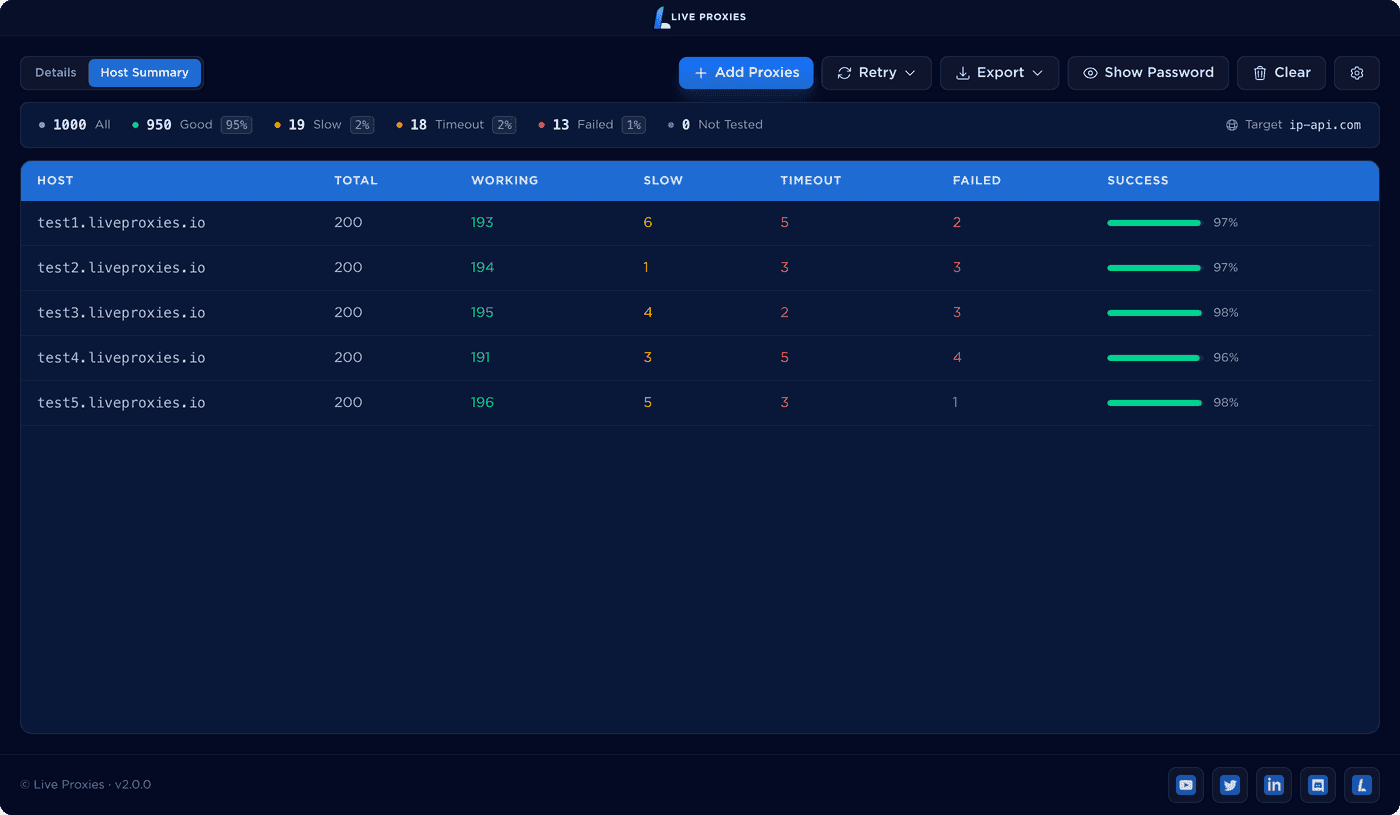Filter by Timeout 18 proxies
Screen dimensions: 1400x815
(456, 125)
